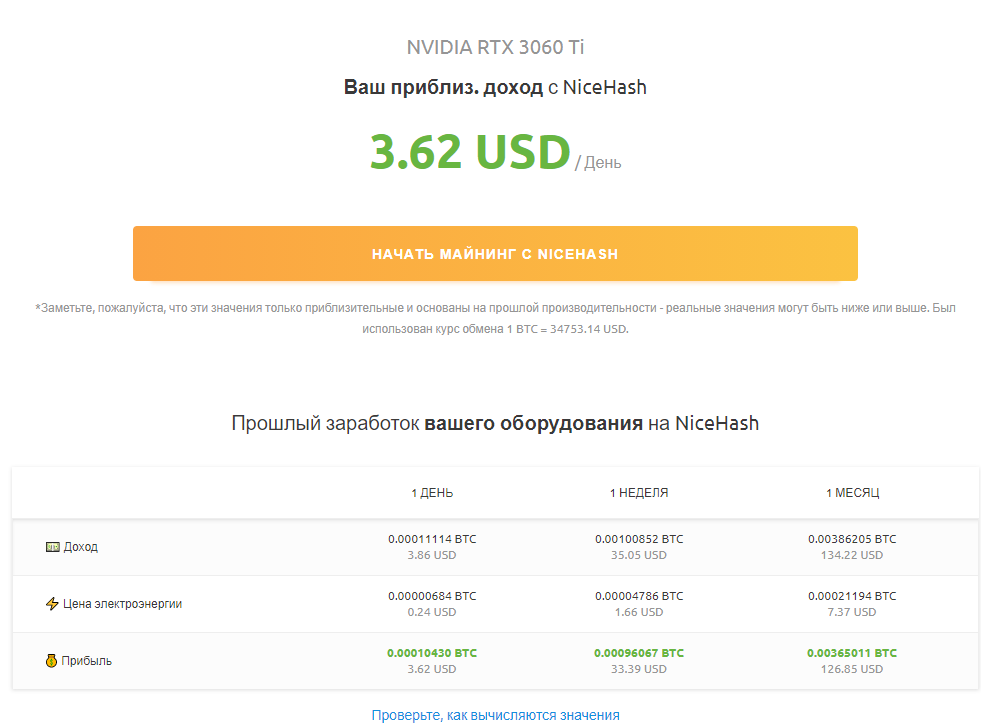Click the money bag icon next to Прибыль
The image size is (981, 727).
51,661
